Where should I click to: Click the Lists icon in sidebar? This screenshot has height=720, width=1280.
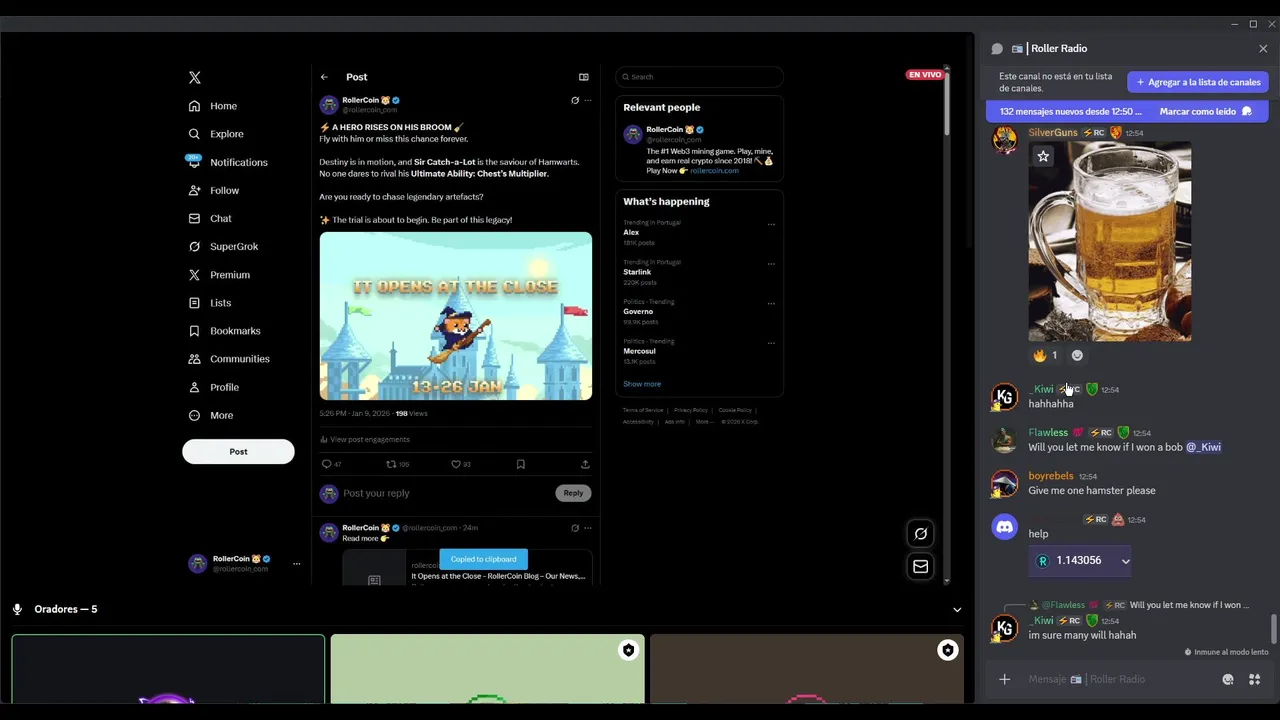[194, 303]
